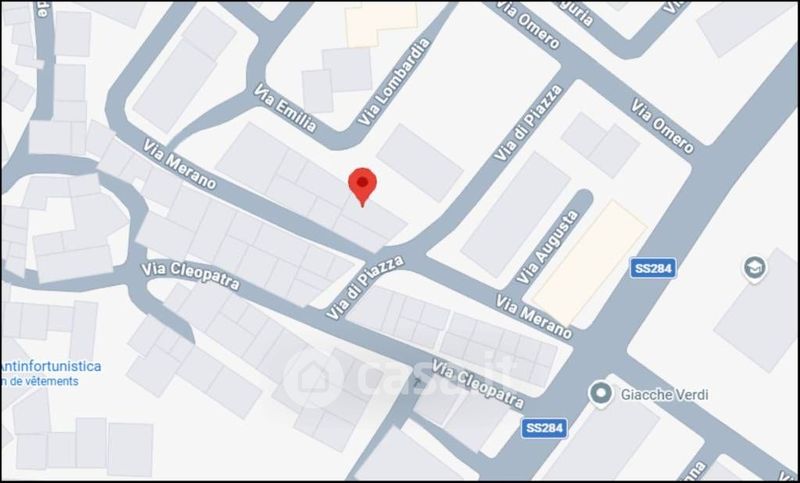Click the lower right Via Cleopatra label
Viewport: 800px width, 483px height.
pos(478,384)
